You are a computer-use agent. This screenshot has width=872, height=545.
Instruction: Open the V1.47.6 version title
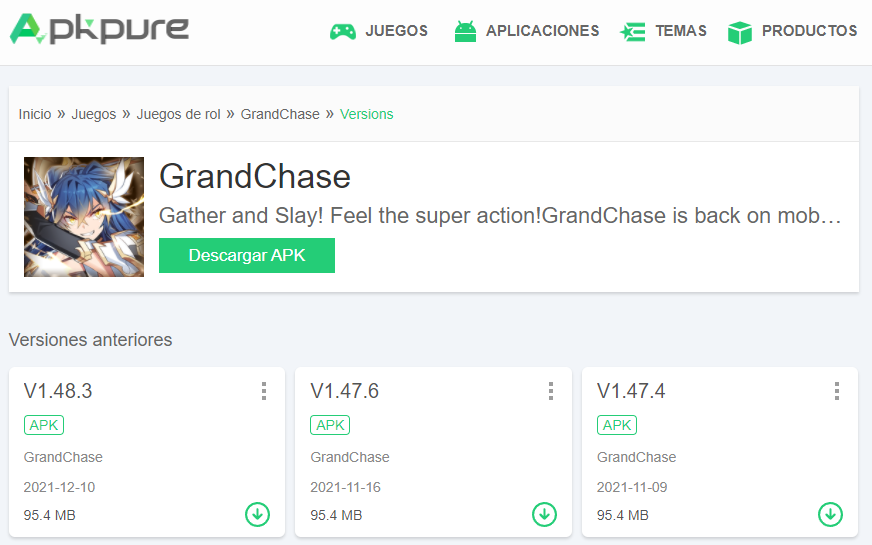click(x=344, y=391)
